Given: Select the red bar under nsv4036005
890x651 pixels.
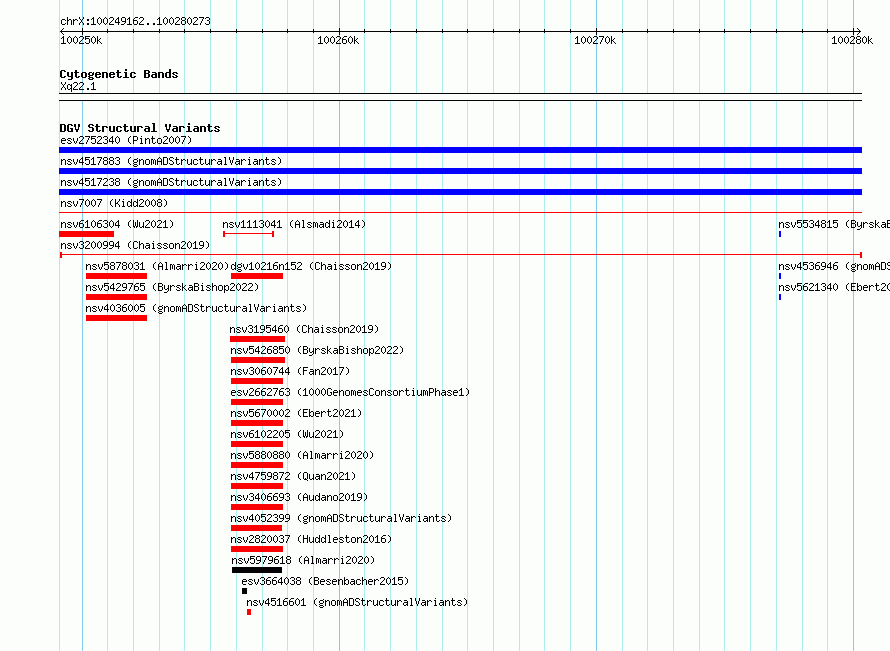Looking at the screenshot, I should (116, 318).
